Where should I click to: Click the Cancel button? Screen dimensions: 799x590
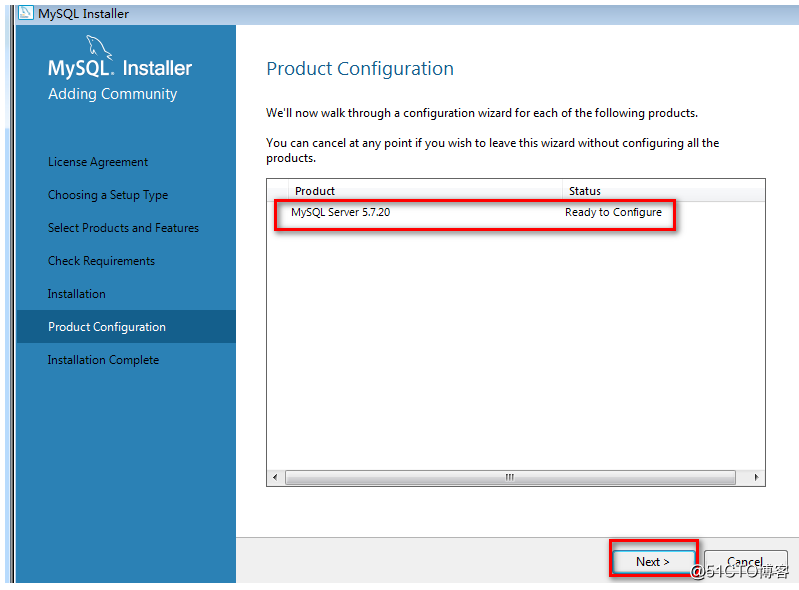[745, 561]
